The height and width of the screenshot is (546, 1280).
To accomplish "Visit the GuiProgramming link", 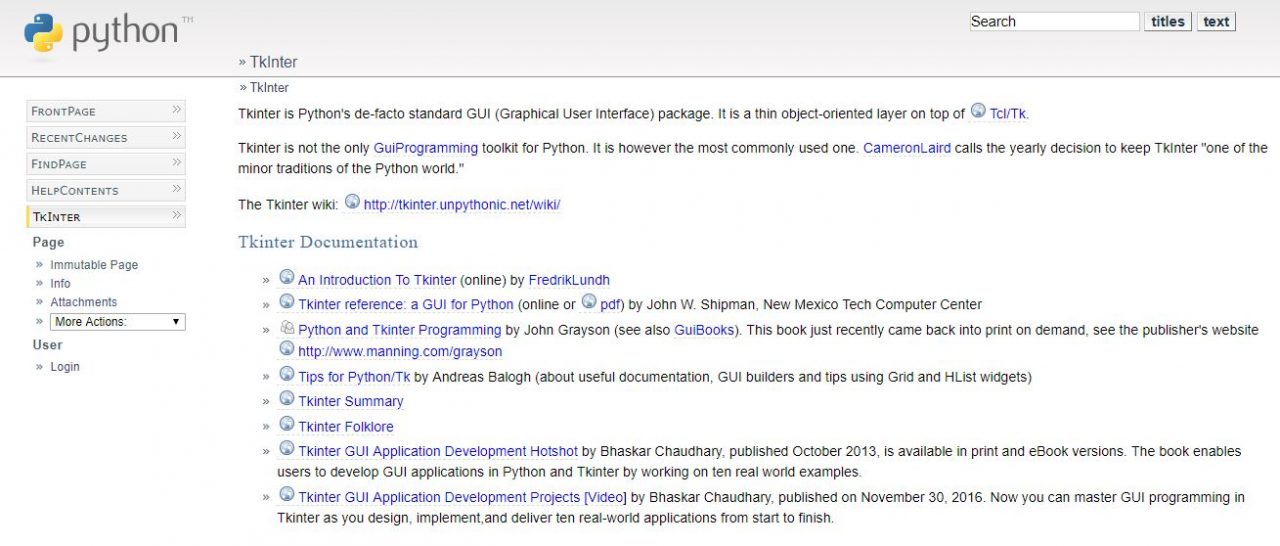I will [x=425, y=148].
